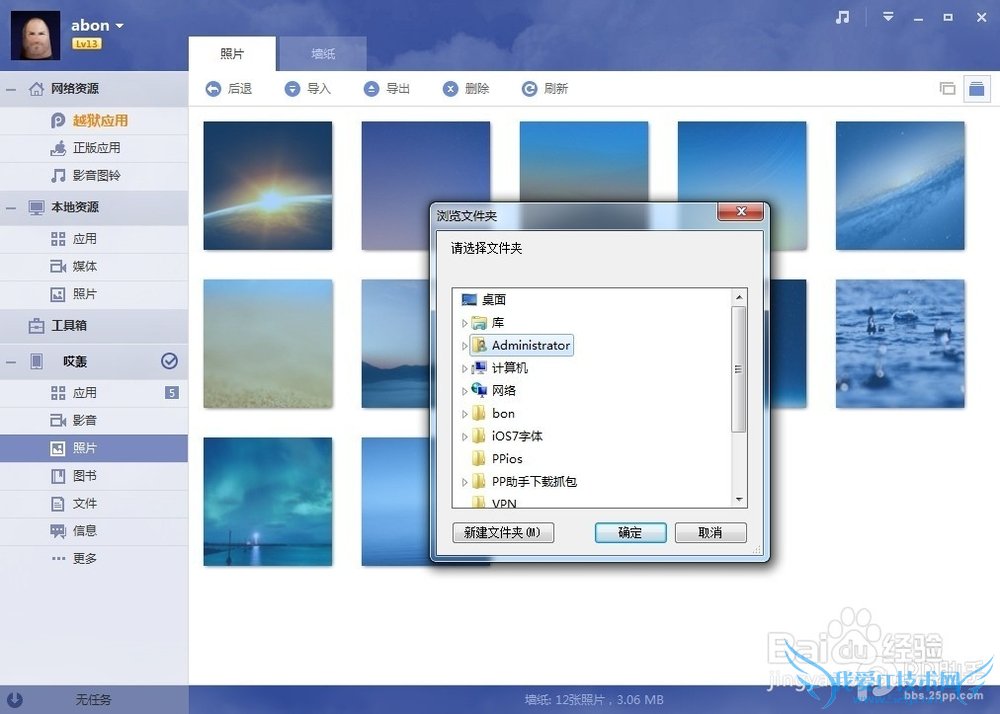Open device 图书 item
Screen dimensions: 1000x714
coord(94,476)
